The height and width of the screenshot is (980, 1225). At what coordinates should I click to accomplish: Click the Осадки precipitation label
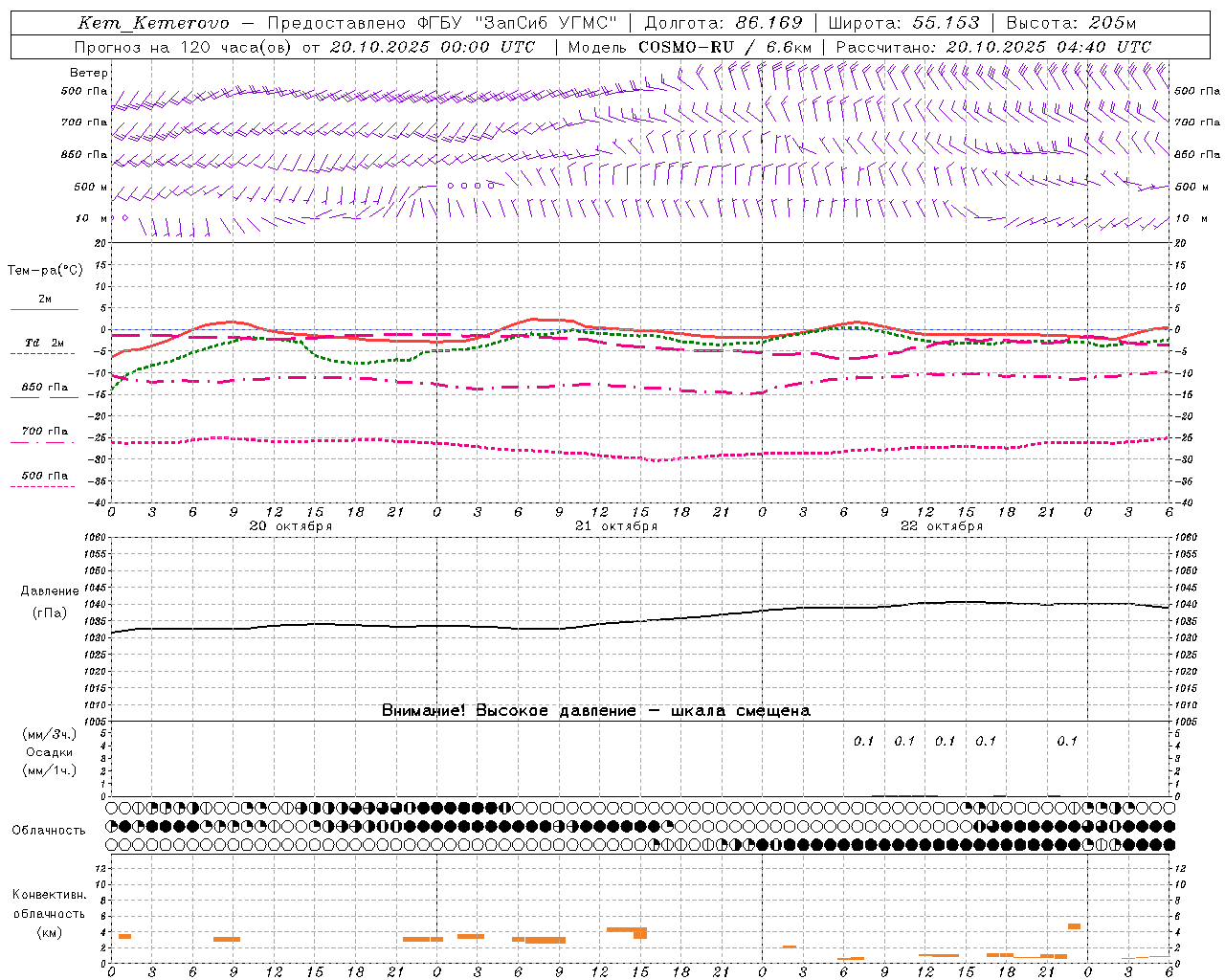click(x=50, y=752)
